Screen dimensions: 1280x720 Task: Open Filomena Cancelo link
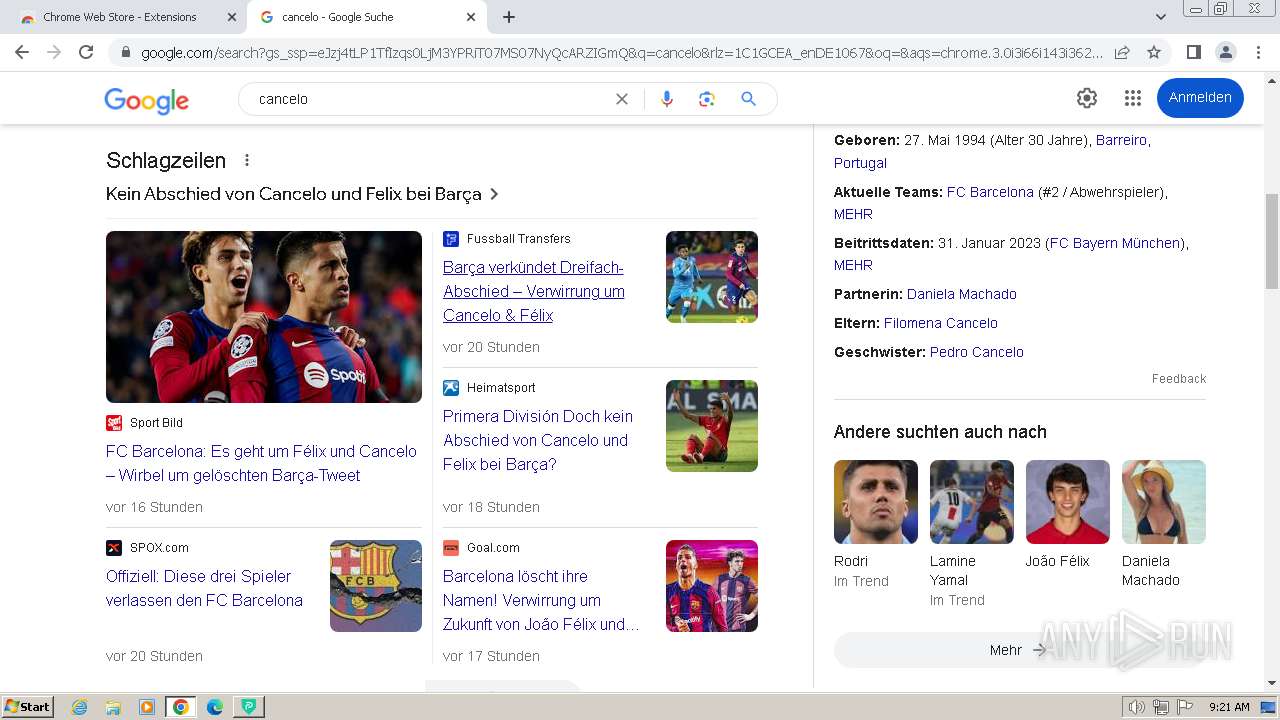[x=940, y=323]
